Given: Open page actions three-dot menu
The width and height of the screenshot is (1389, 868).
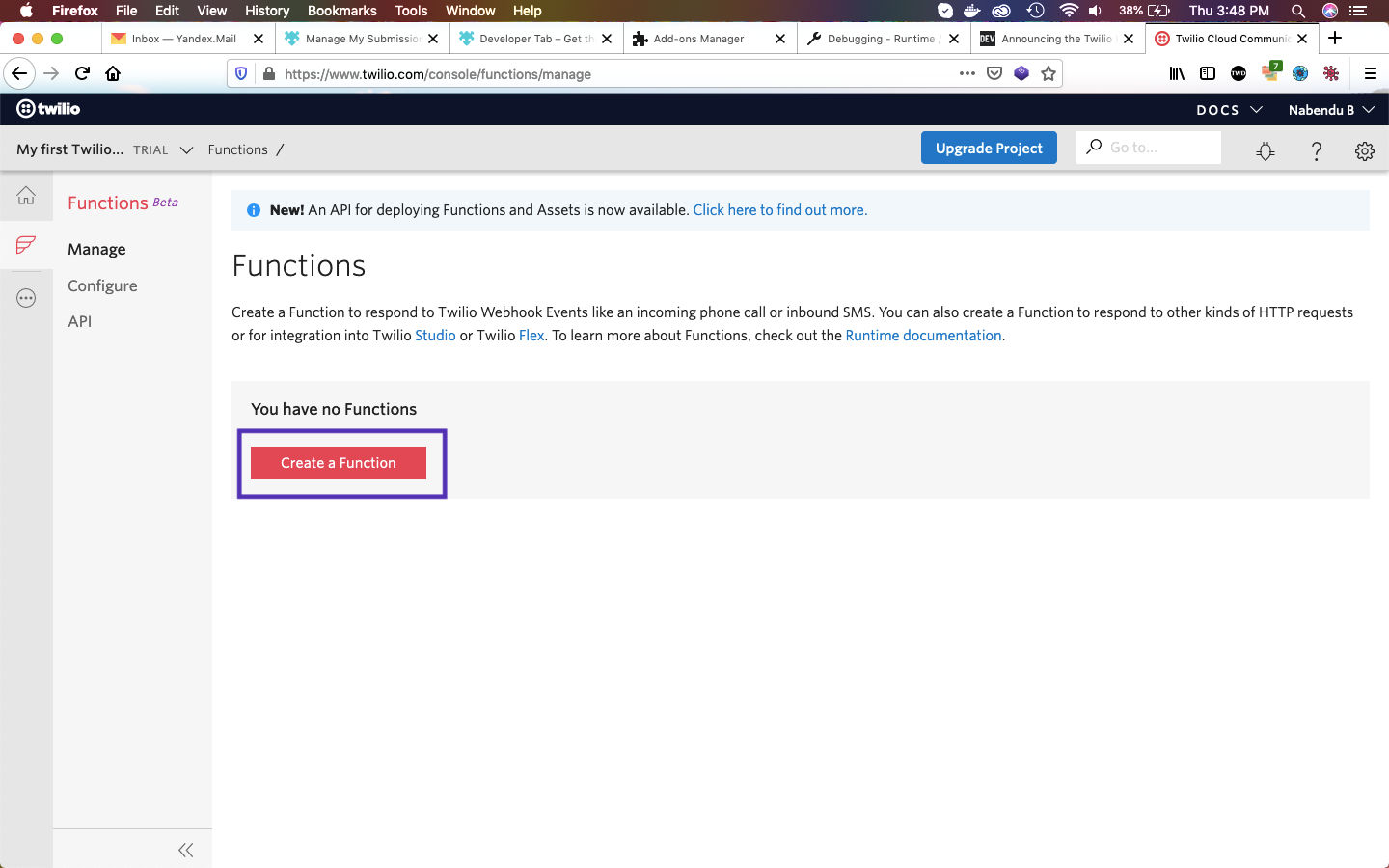Looking at the screenshot, I should 967,73.
